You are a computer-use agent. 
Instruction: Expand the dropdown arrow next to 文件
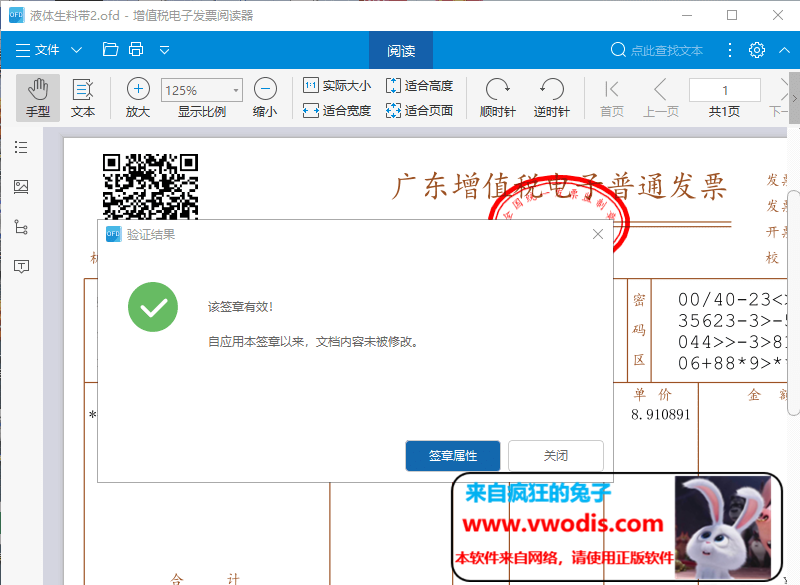click(77, 50)
